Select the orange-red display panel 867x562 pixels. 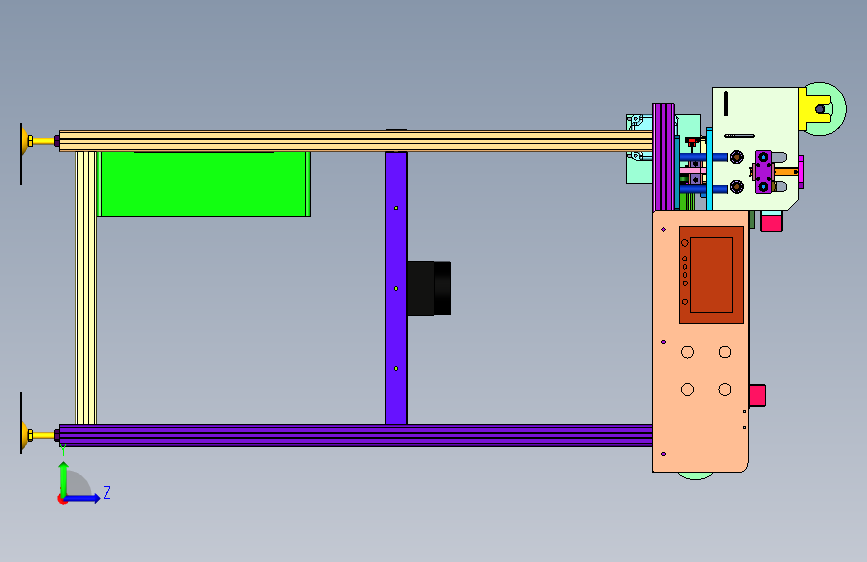(711, 275)
